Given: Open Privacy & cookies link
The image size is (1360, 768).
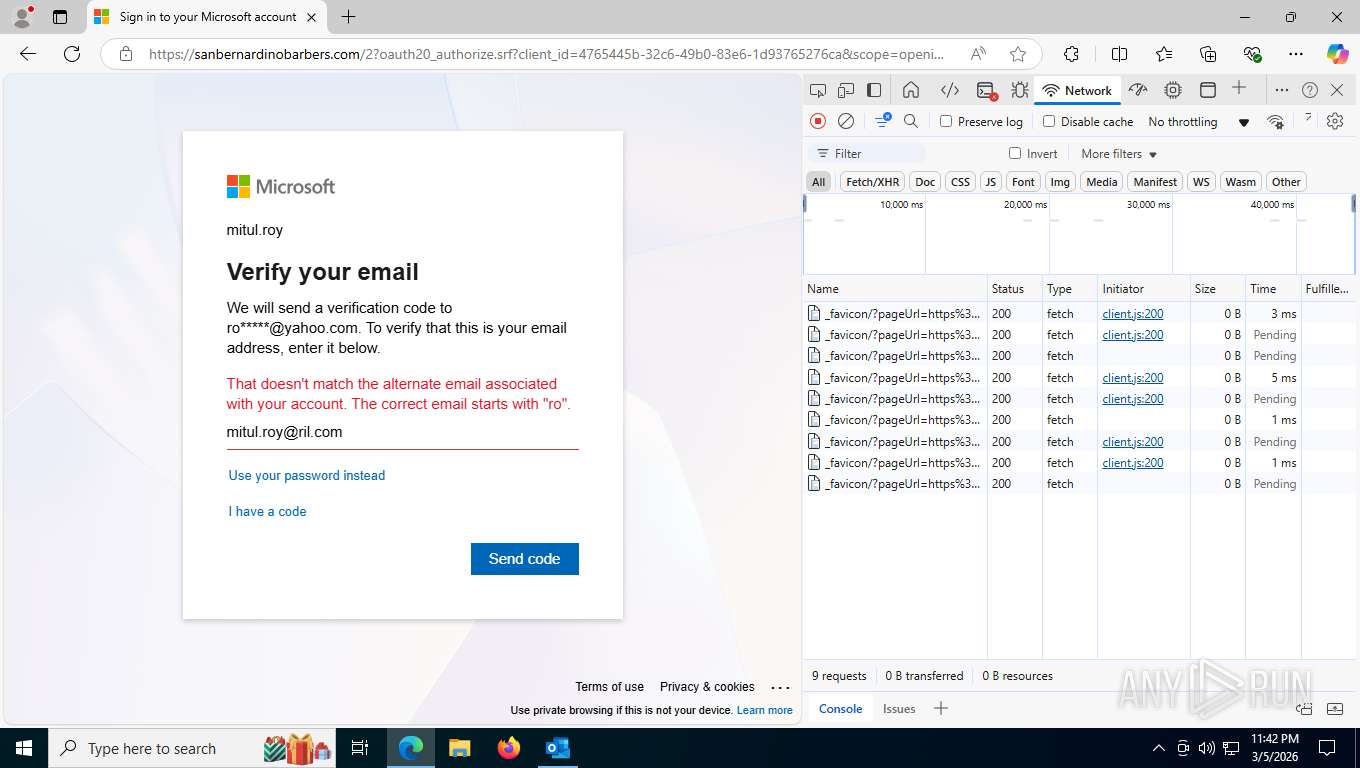Looking at the screenshot, I should (x=707, y=687).
